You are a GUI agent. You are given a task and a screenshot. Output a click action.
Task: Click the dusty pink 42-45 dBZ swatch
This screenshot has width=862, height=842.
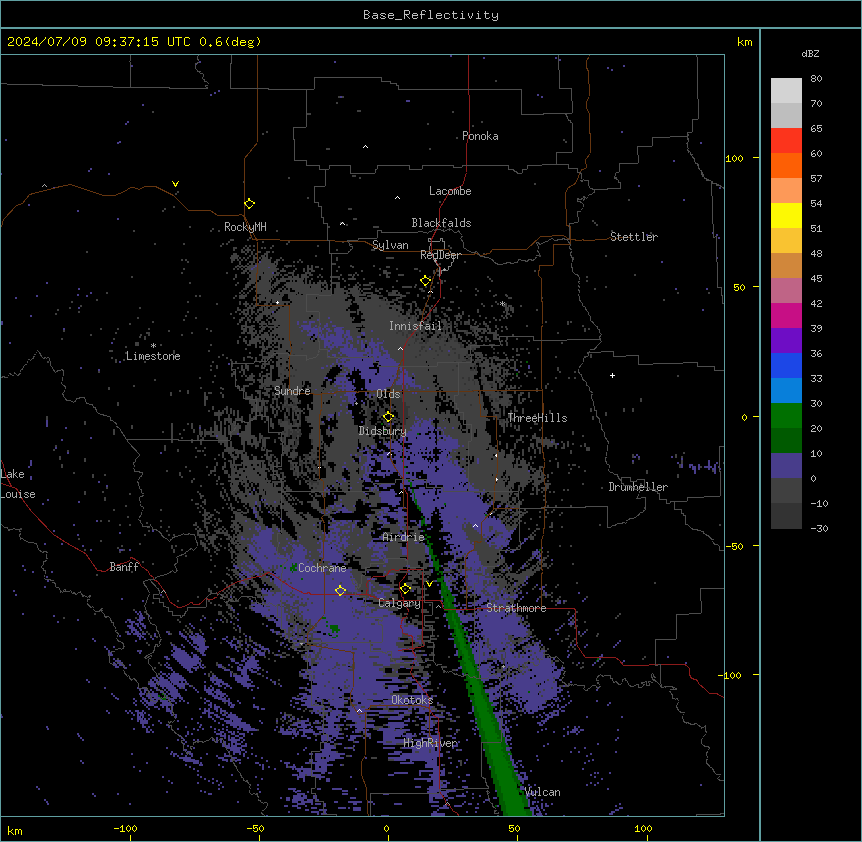[786, 291]
